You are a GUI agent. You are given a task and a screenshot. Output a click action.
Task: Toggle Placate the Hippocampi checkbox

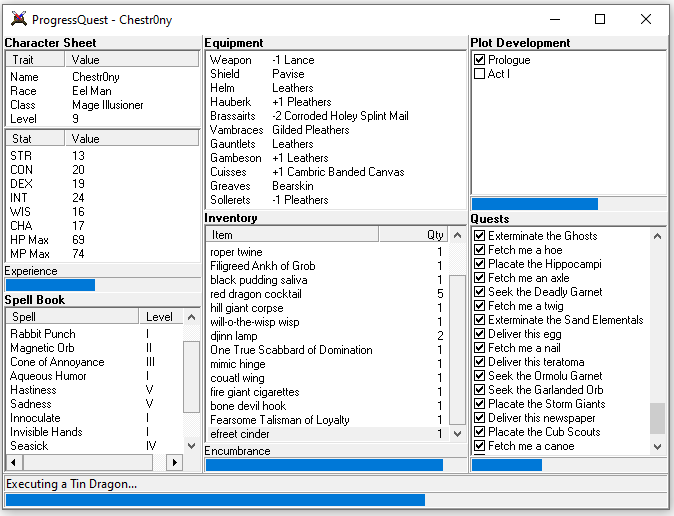[x=479, y=264]
